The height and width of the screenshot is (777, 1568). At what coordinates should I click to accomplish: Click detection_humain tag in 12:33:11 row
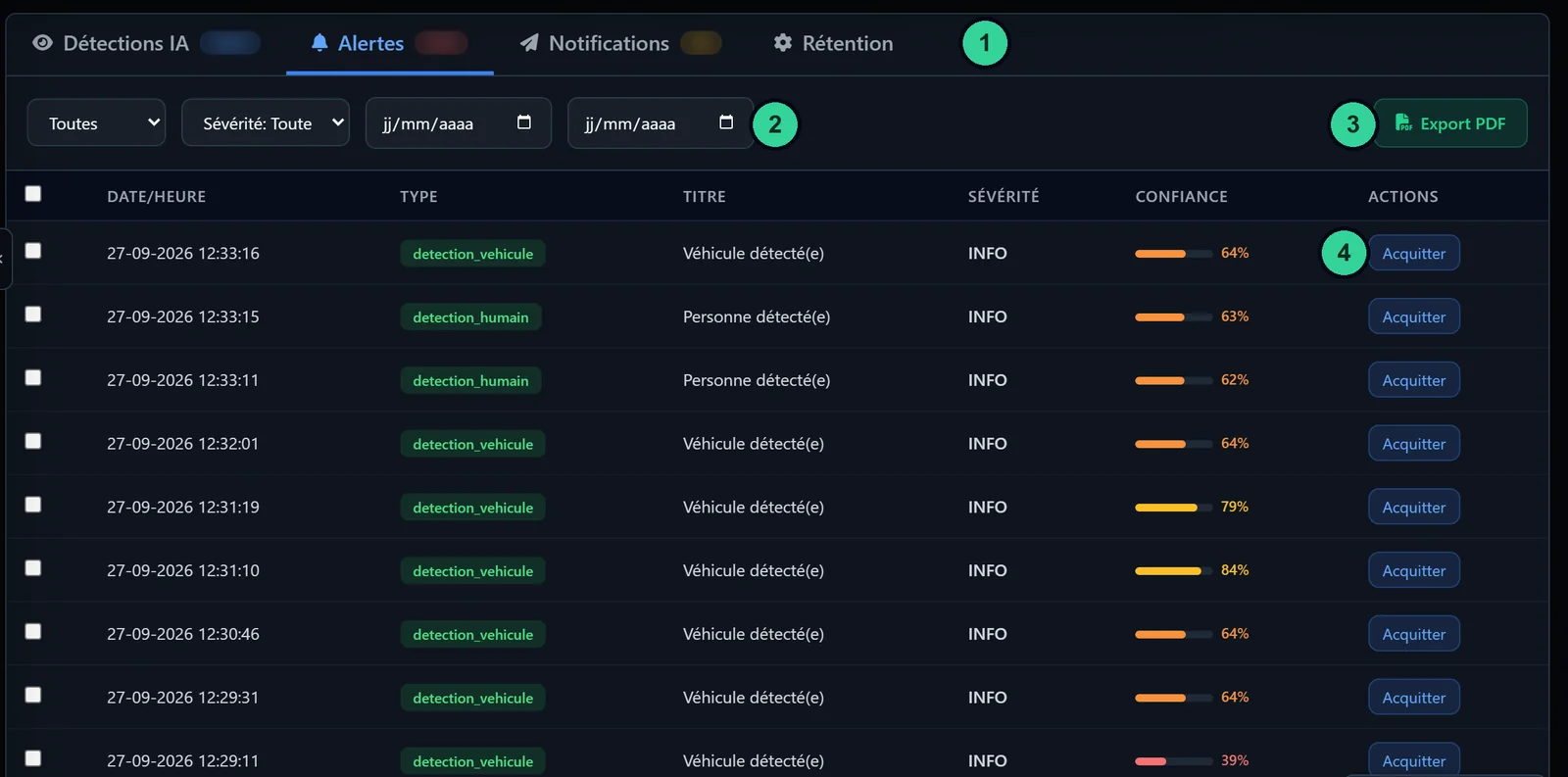click(x=470, y=380)
